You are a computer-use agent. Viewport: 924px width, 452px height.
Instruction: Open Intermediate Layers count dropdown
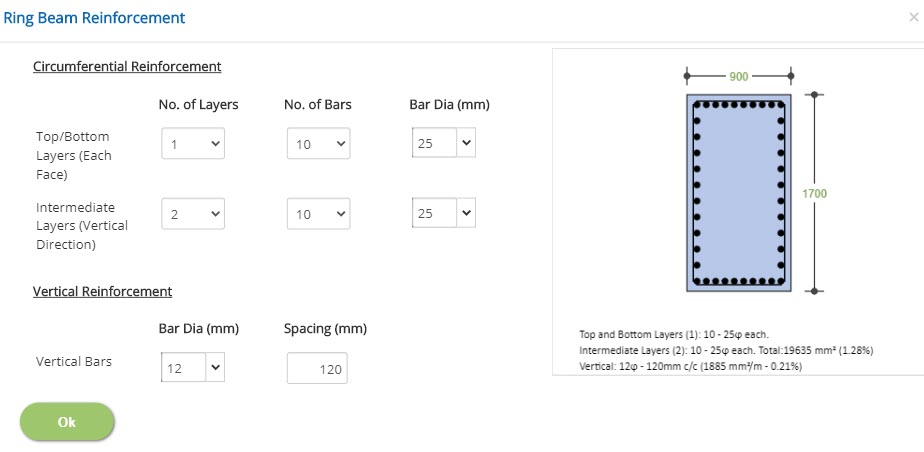pos(193,213)
